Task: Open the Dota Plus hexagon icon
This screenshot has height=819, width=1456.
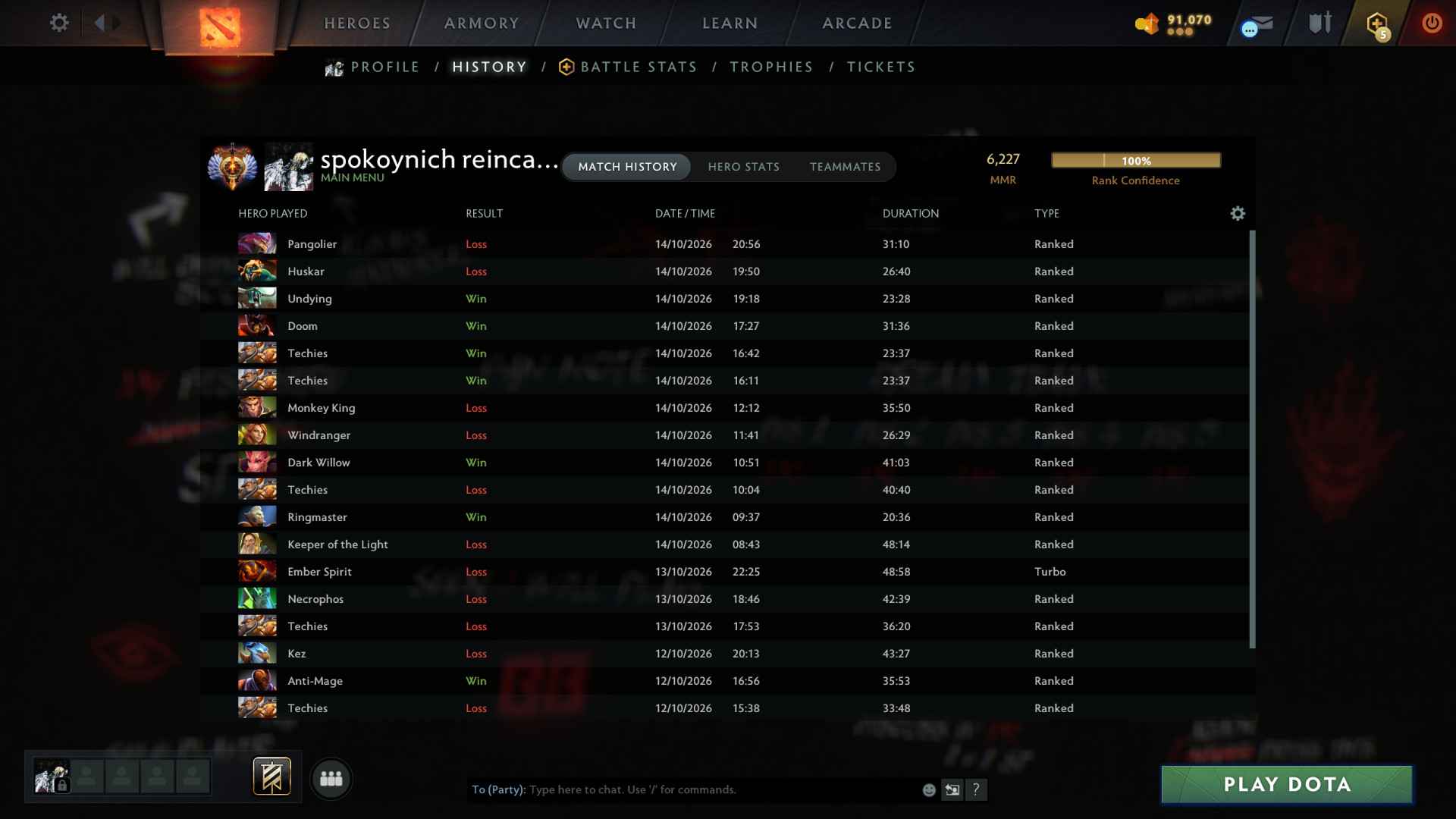Action: [1378, 24]
